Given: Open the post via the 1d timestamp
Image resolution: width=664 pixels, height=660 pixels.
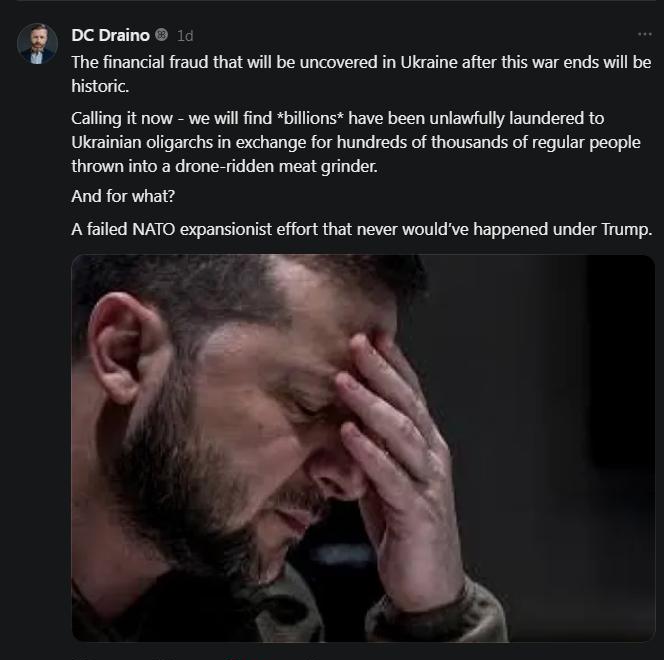Looking at the screenshot, I should click(x=185, y=36).
